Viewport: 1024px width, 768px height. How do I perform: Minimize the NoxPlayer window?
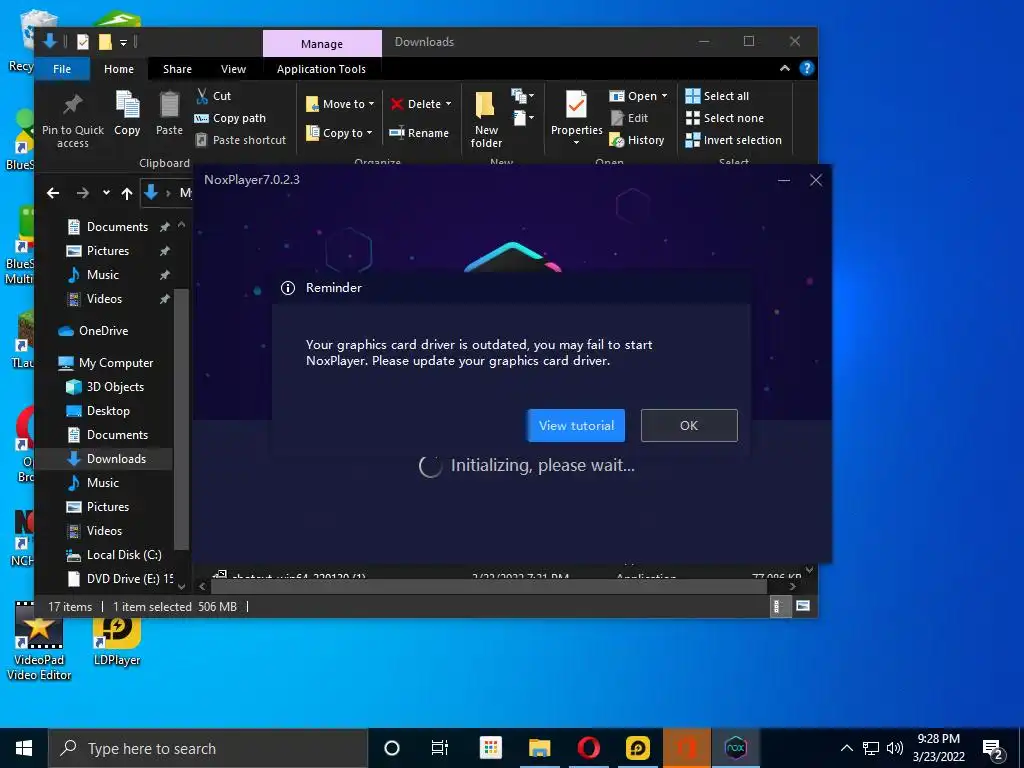coord(784,180)
